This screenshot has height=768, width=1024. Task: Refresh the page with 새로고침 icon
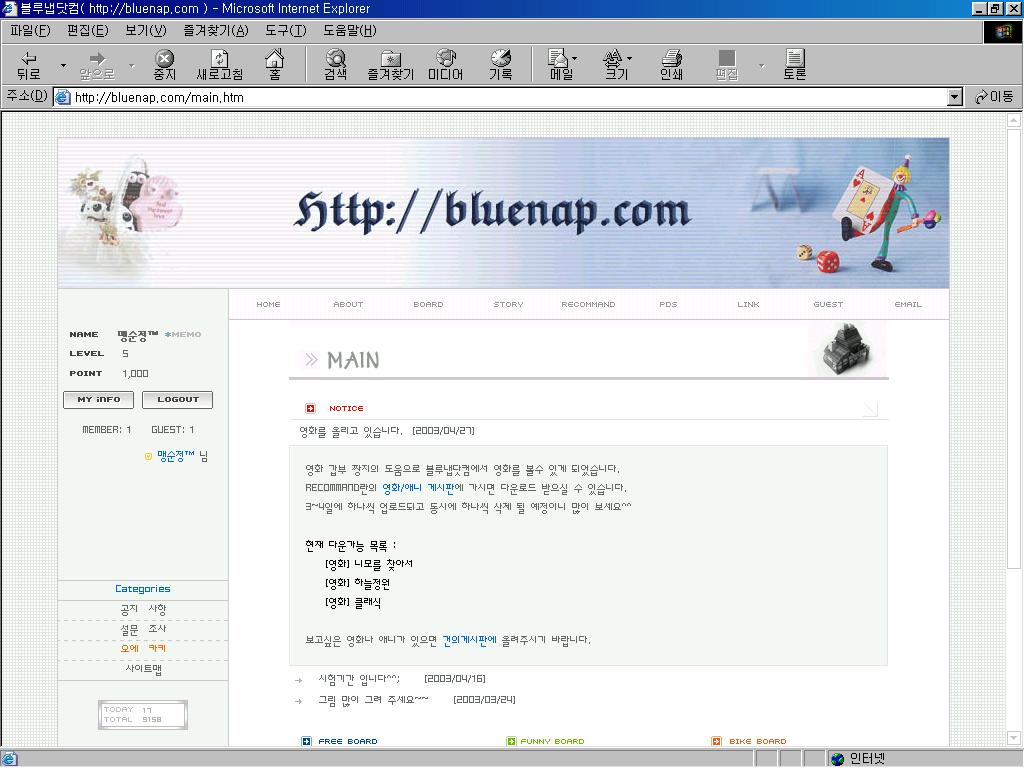[219, 65]
